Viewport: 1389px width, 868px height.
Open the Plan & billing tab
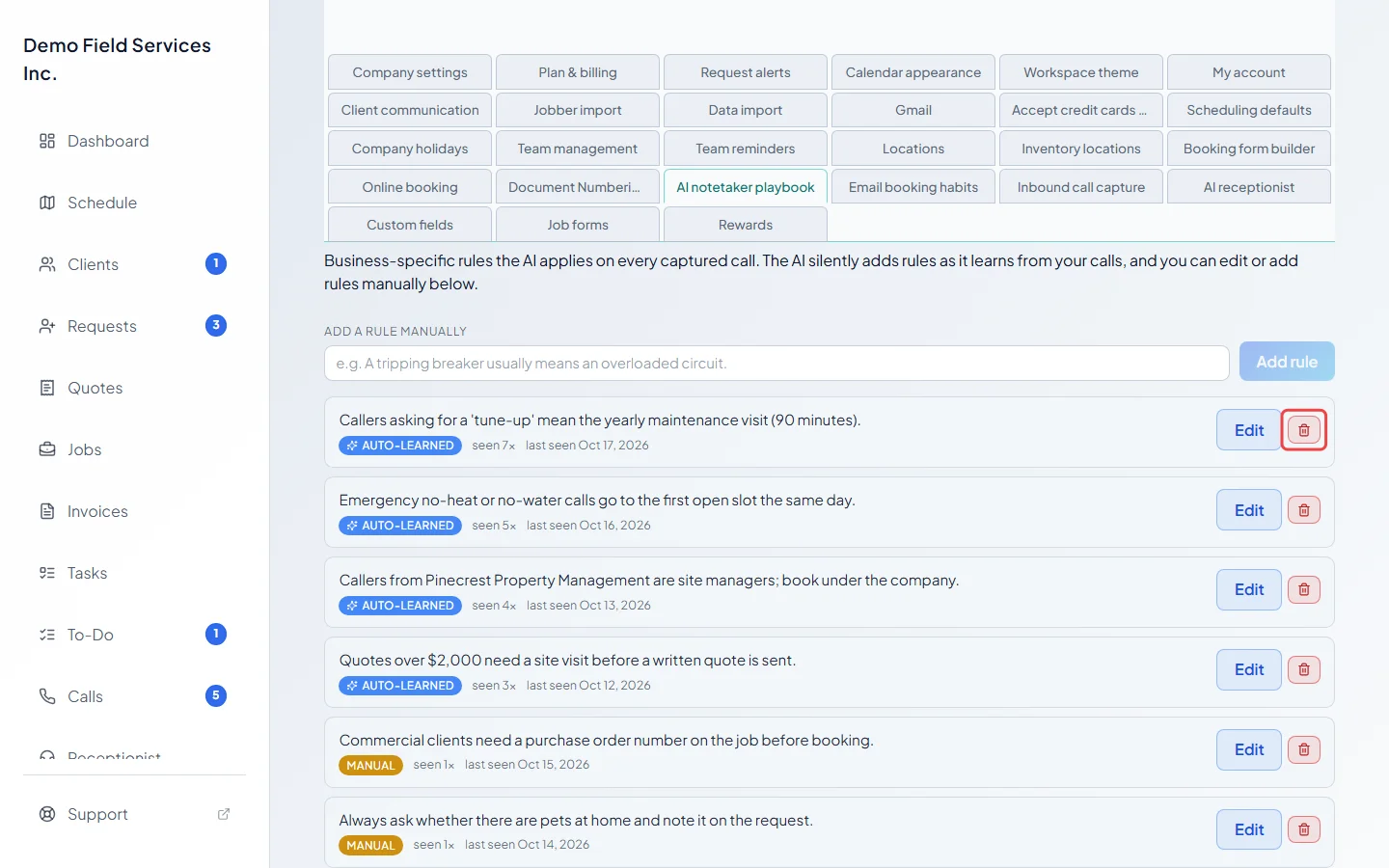tap(578, 72)
